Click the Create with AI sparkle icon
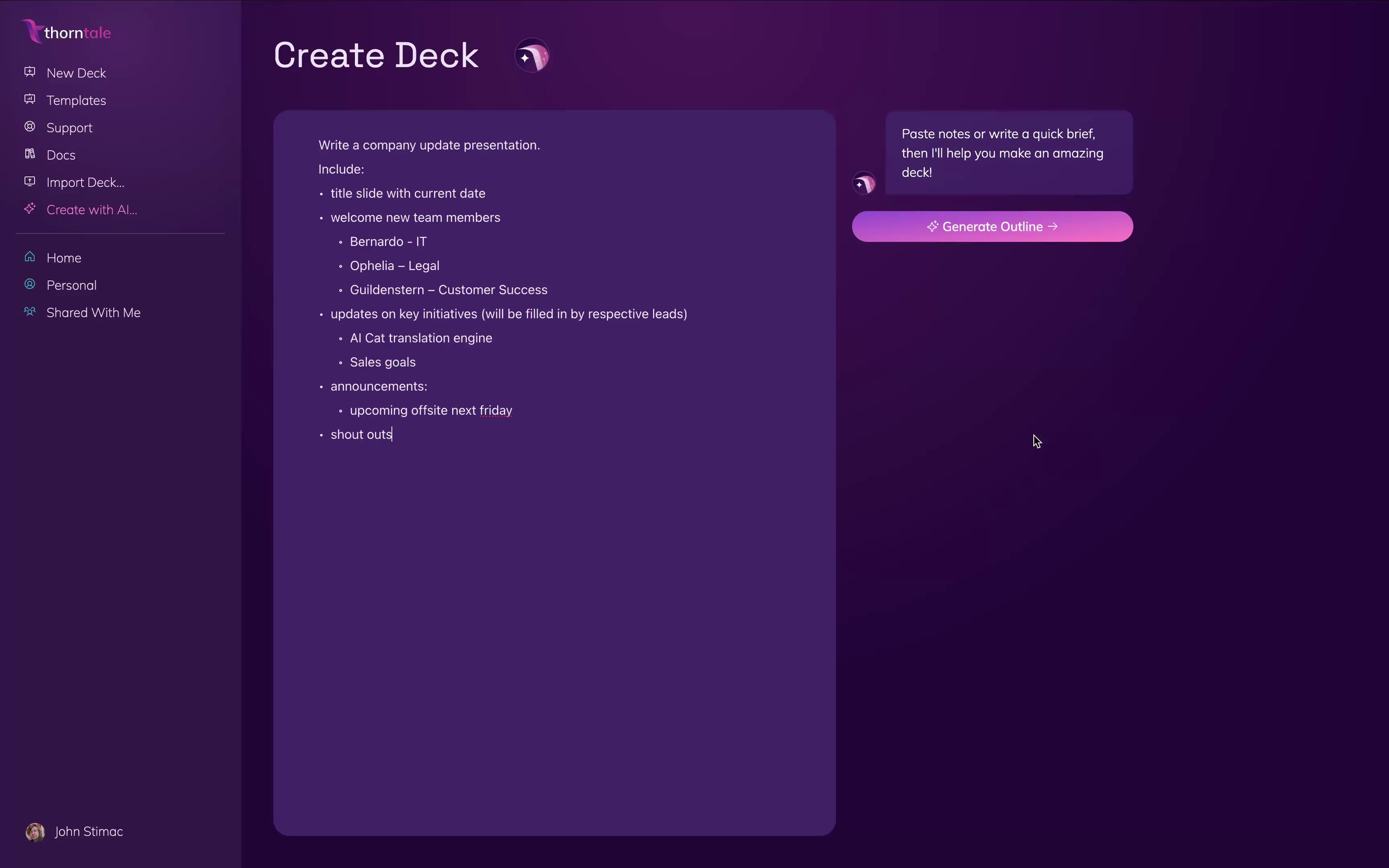Image resolution: width=1389 pixels, height=868 pixels. click(30, 209)
